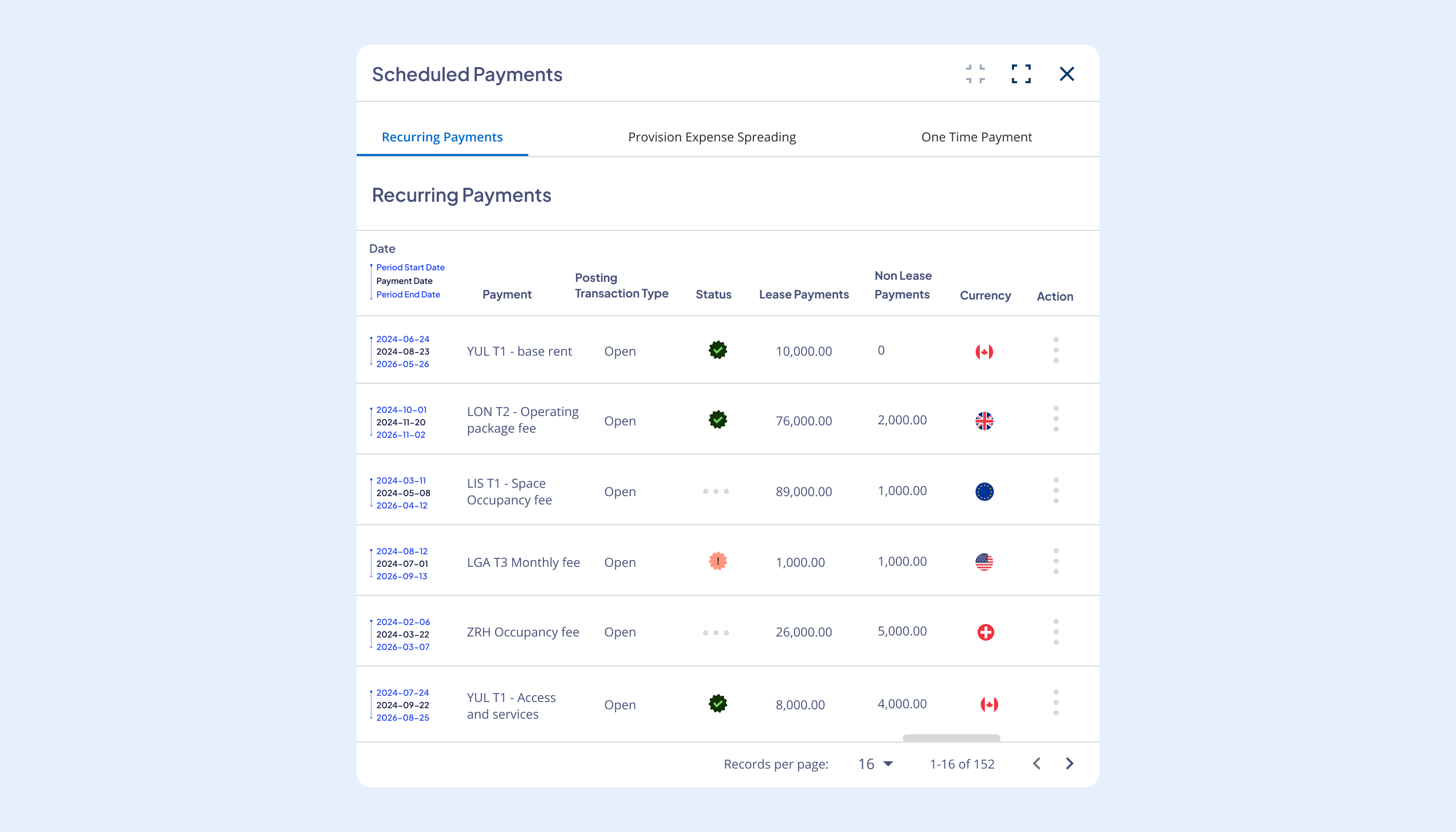Switch to the Provision Expense Spreading tab
Image resolution: width=1456 pixels, height=832 pixels.
pos(712,137)
